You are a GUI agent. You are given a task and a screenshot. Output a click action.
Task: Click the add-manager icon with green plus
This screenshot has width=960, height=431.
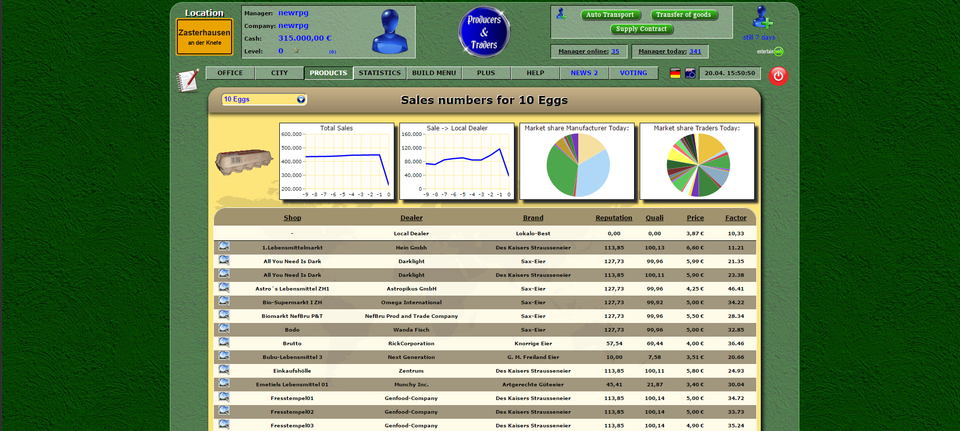point(764,19)
